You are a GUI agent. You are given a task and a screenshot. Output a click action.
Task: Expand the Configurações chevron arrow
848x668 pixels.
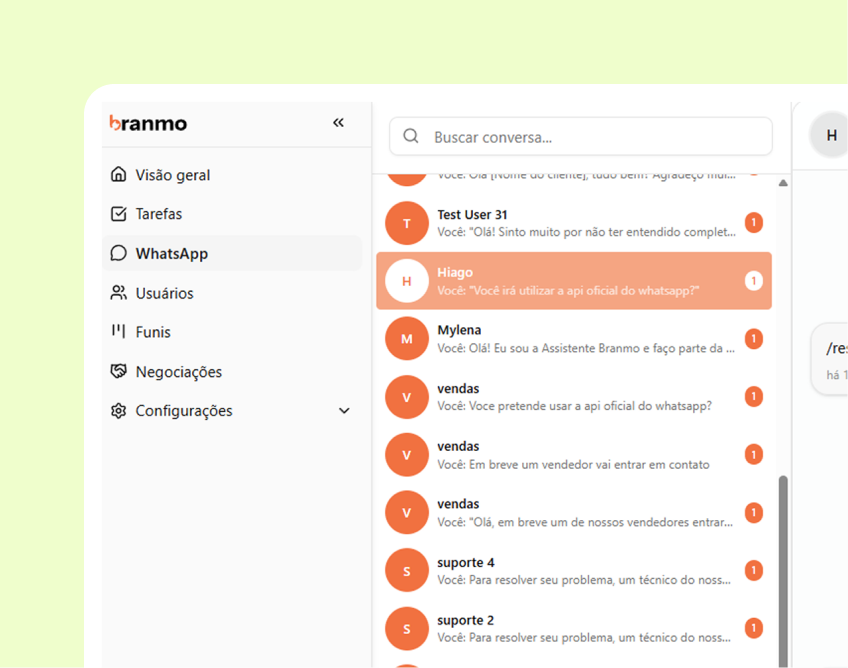pyautogui.click(x=344, y=411)
